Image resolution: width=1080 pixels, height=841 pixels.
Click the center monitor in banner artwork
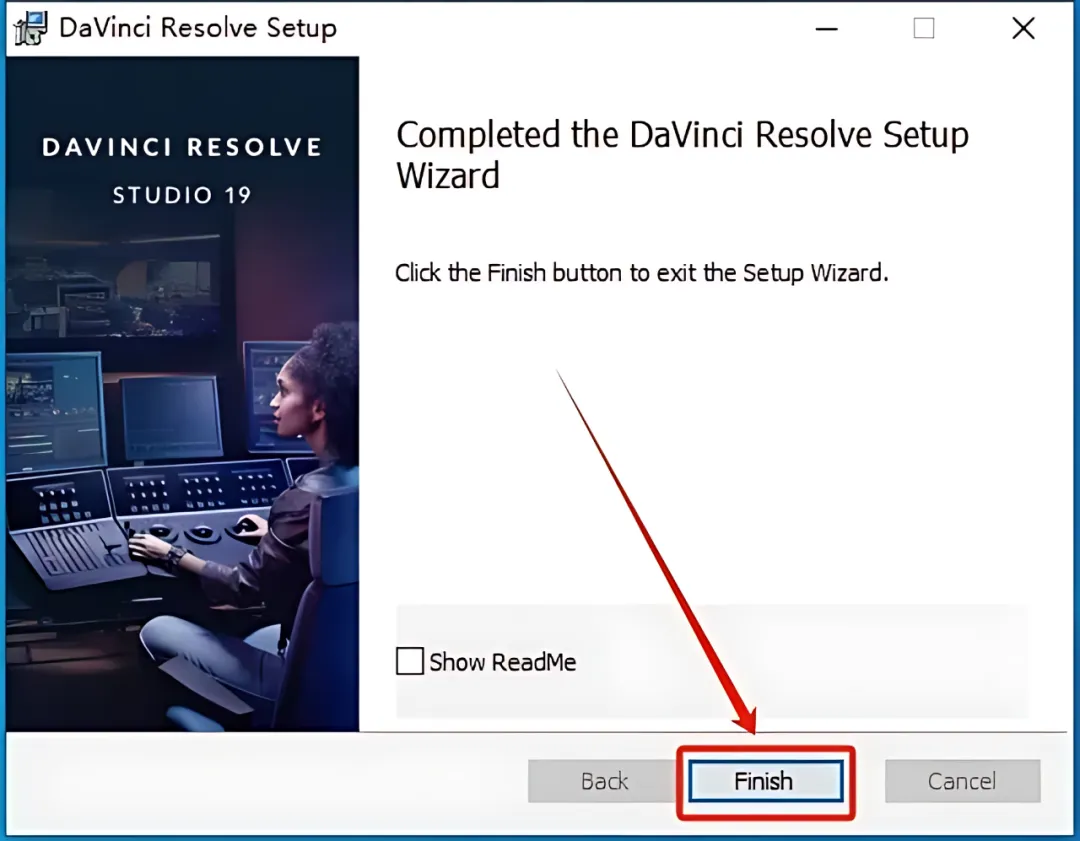point(171,420)
